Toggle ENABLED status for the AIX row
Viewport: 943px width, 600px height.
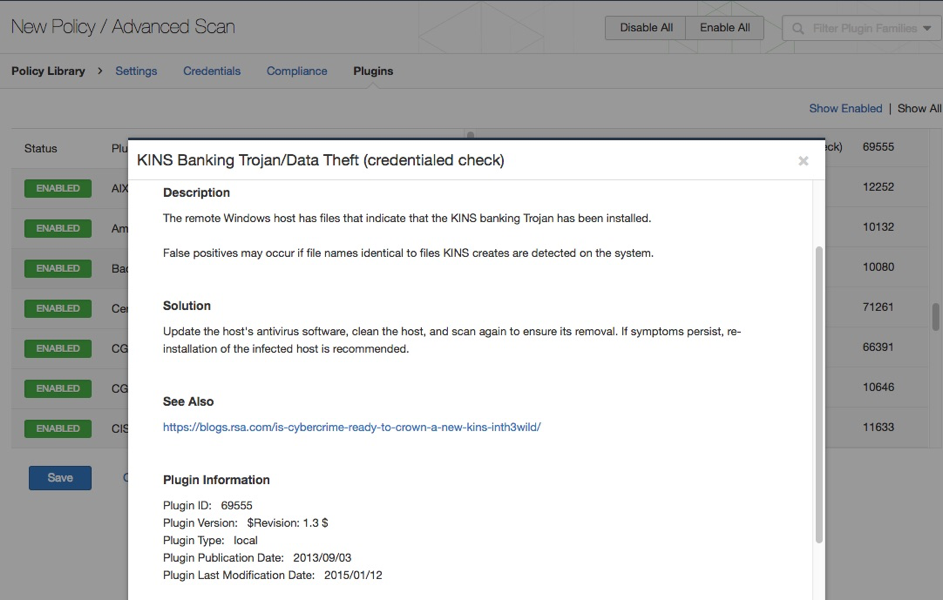pyautogui.click(x=58, y=188)
